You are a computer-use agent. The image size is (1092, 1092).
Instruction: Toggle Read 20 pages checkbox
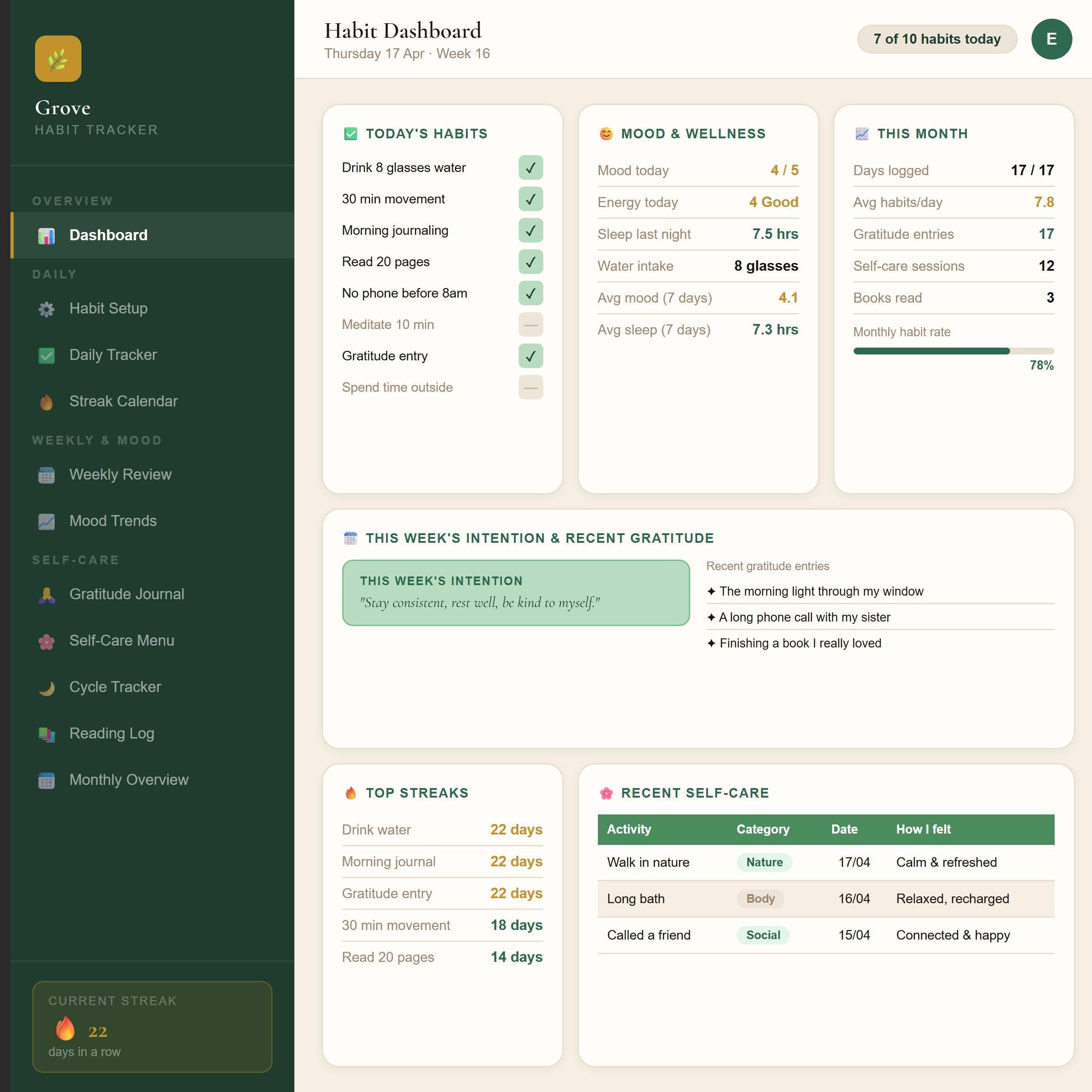click(531, 262)
